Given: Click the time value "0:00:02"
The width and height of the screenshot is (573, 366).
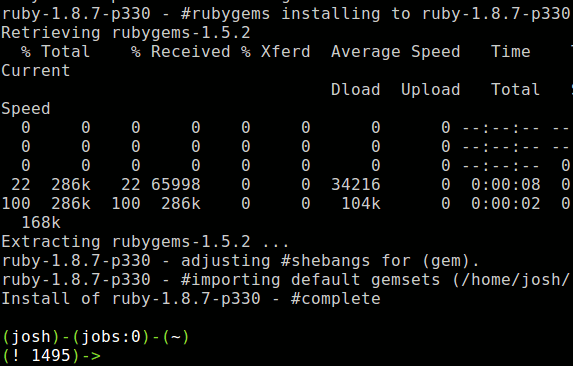Looking at the screenshot, I should [x=505, y=203].
